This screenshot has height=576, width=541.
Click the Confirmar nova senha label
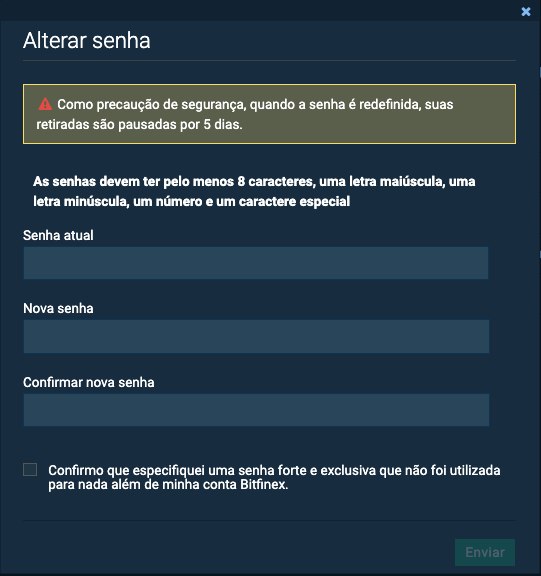[x=89, y=382]
